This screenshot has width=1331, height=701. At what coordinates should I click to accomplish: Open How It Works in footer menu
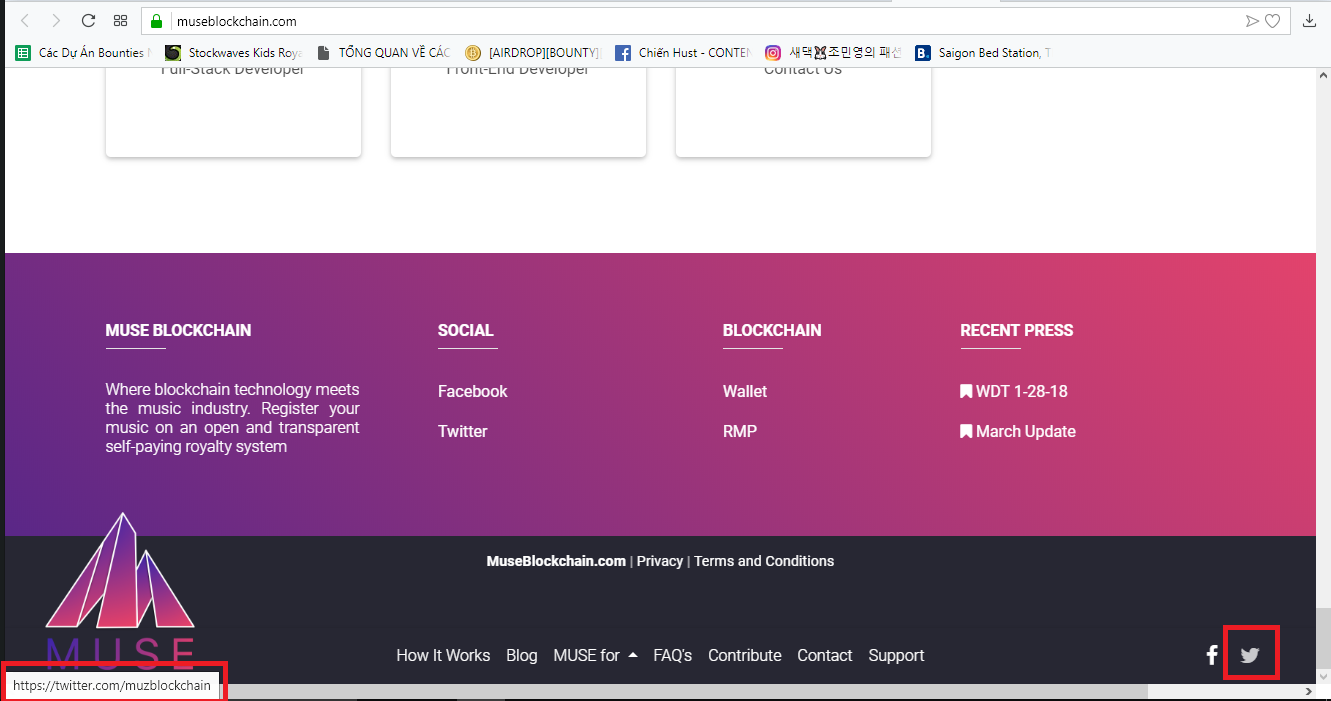(x=443, y=655)
